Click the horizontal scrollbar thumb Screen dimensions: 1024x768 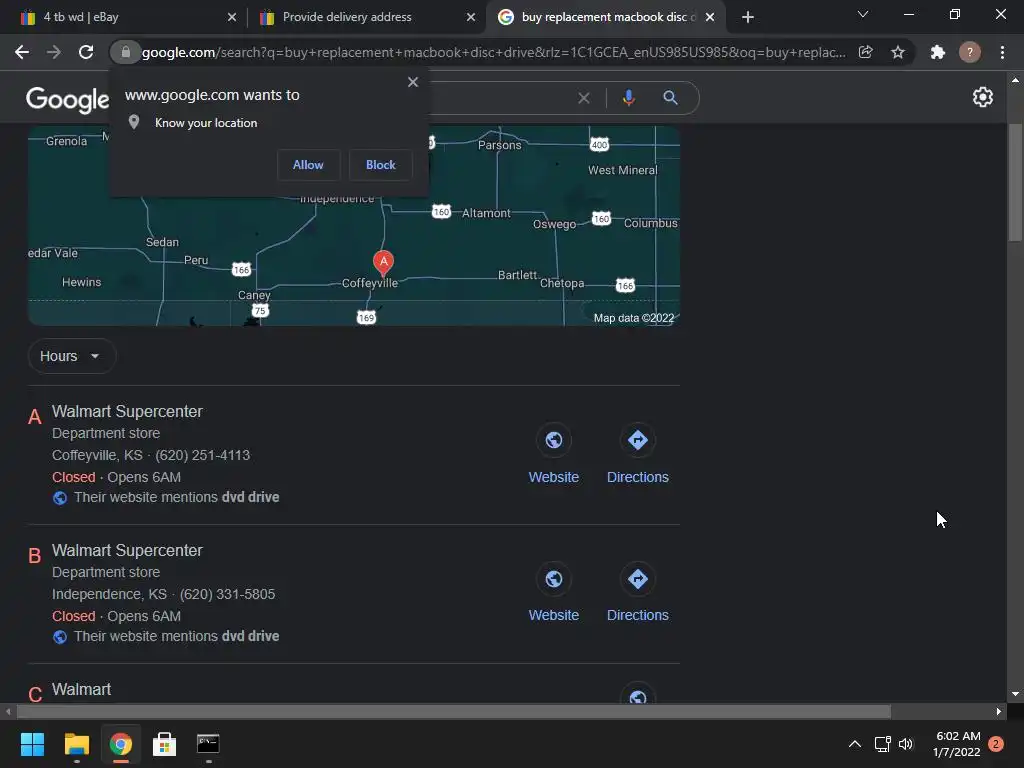453,711
